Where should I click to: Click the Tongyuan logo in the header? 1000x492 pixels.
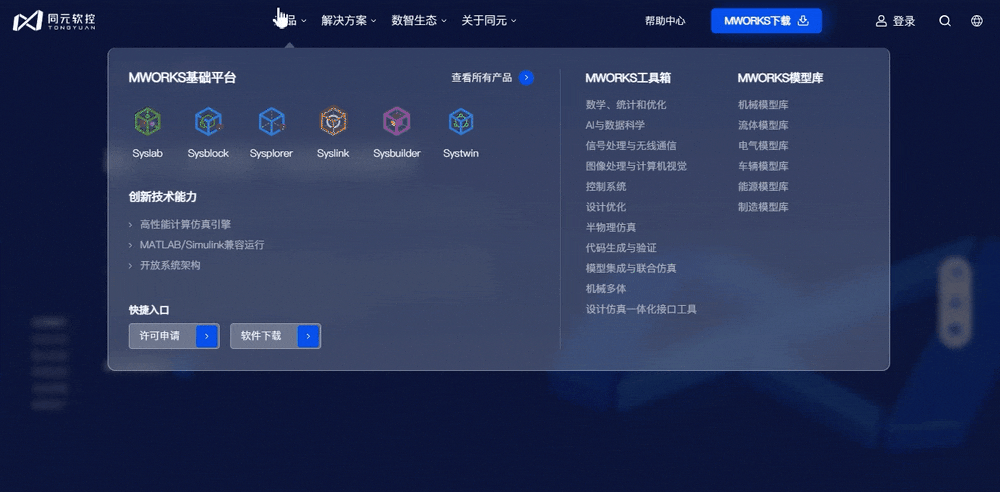[x=54, y=20]
